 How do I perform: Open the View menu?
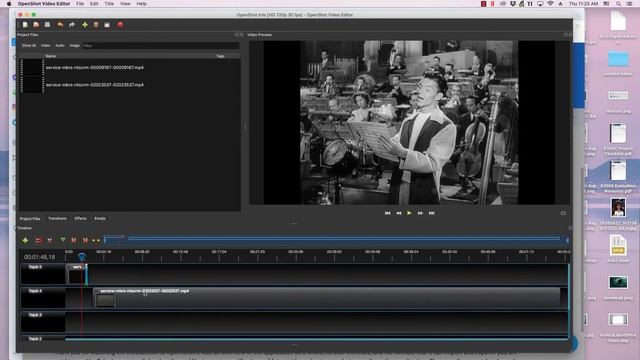pyautogui.click(x=125, y=4)
